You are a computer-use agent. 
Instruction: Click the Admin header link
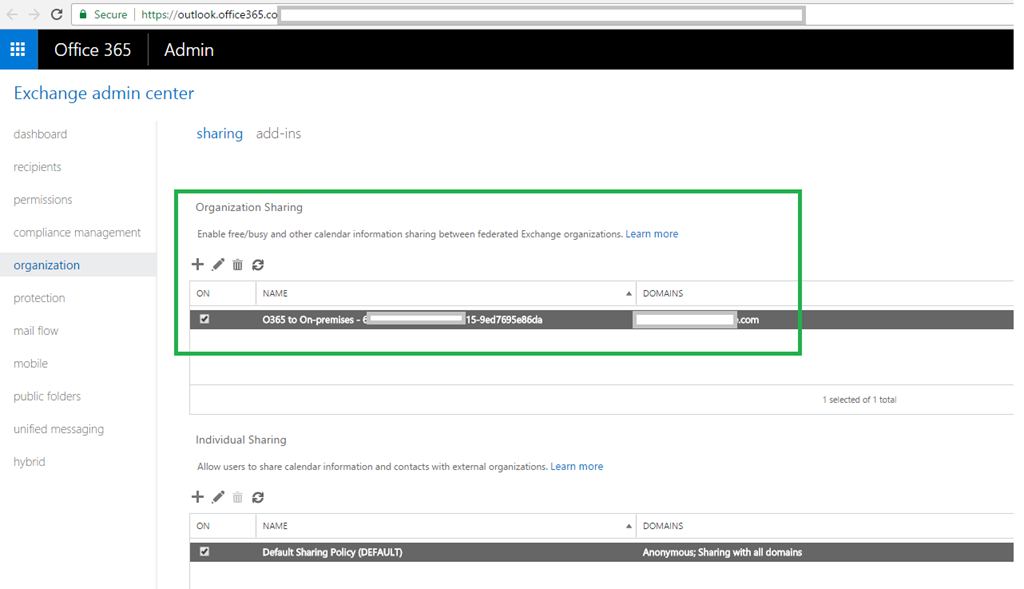[x=189, y=50]
